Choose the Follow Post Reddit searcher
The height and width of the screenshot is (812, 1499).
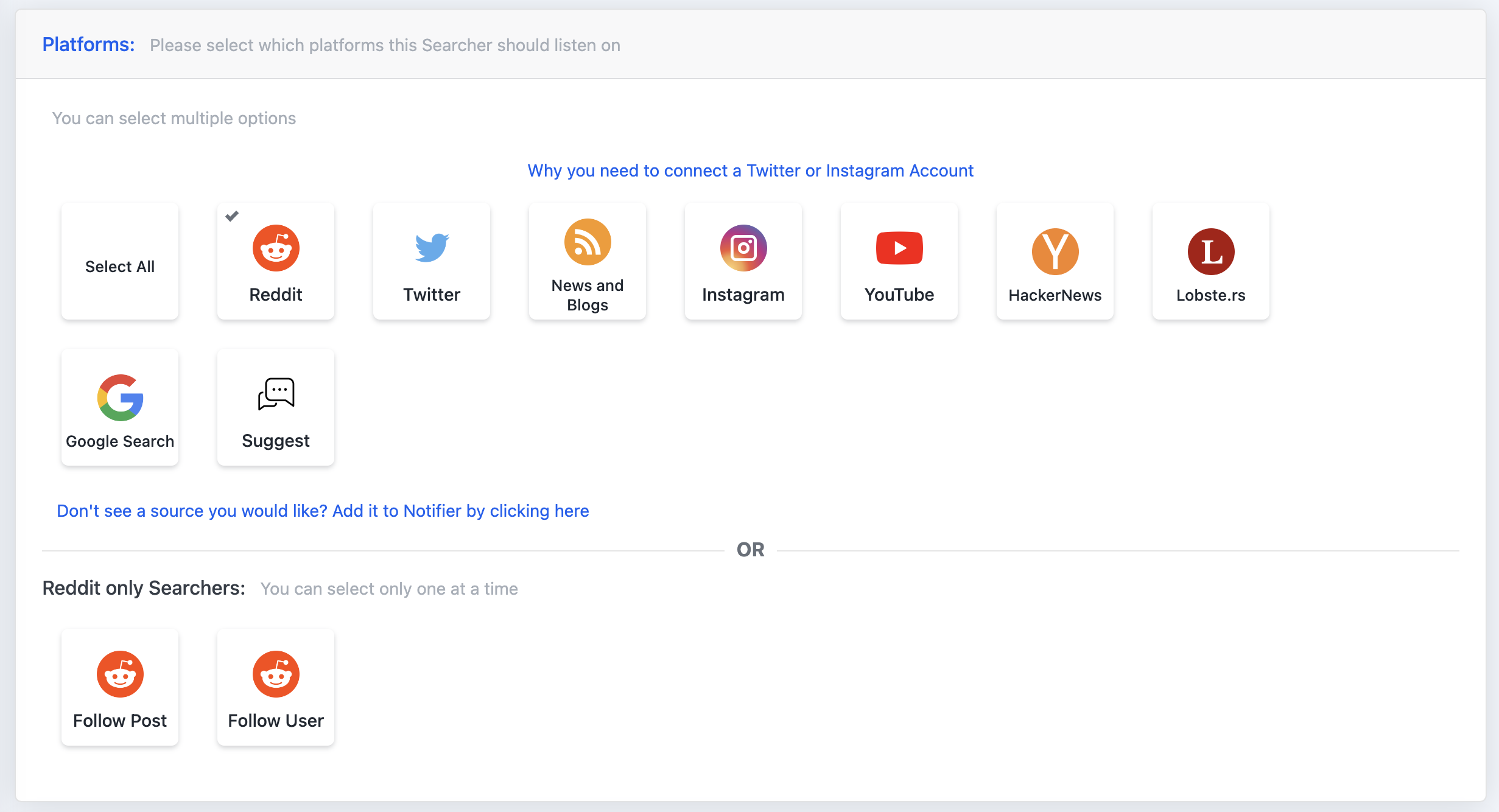[x=119, y=687]
